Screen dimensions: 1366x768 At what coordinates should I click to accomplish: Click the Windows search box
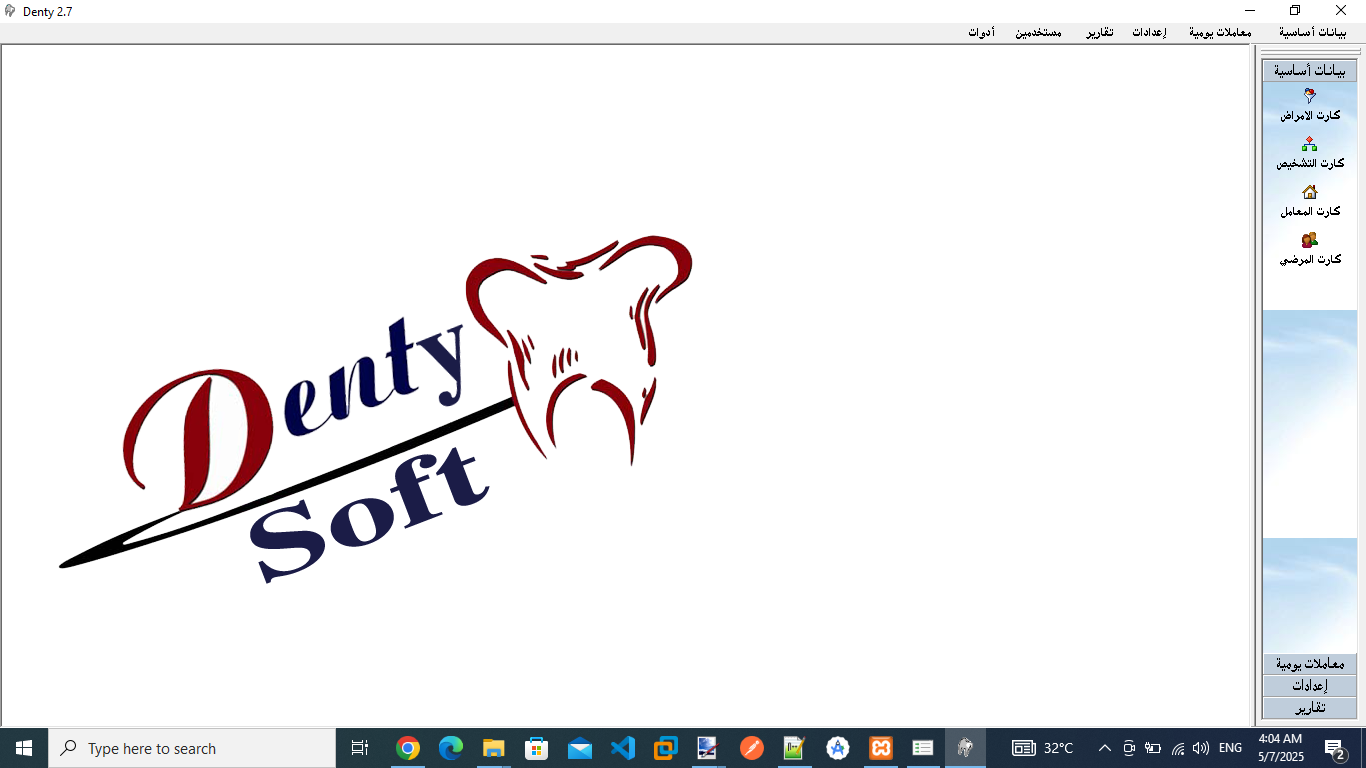192,748
